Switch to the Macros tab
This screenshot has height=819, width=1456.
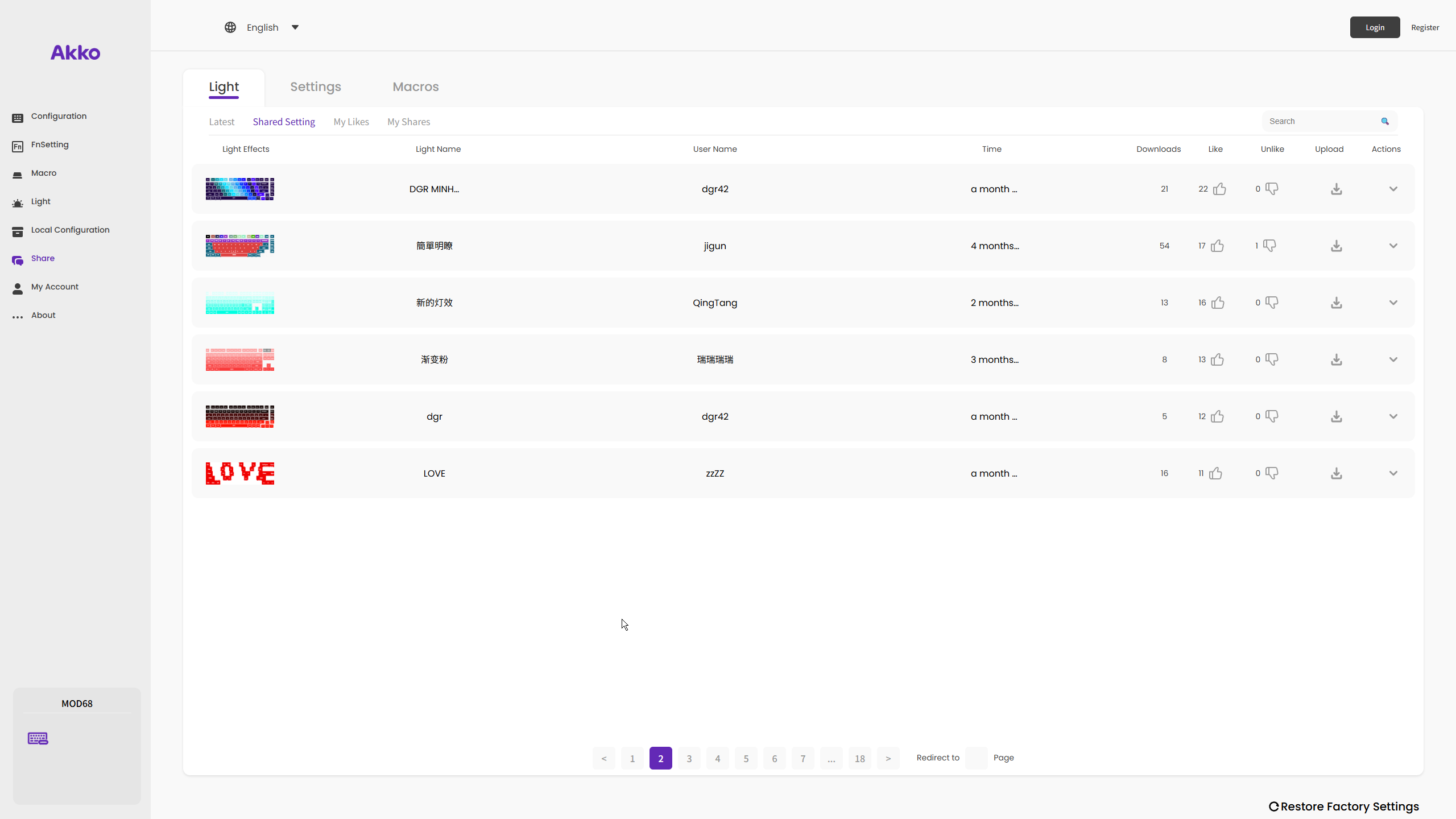(x=415, y=86)
